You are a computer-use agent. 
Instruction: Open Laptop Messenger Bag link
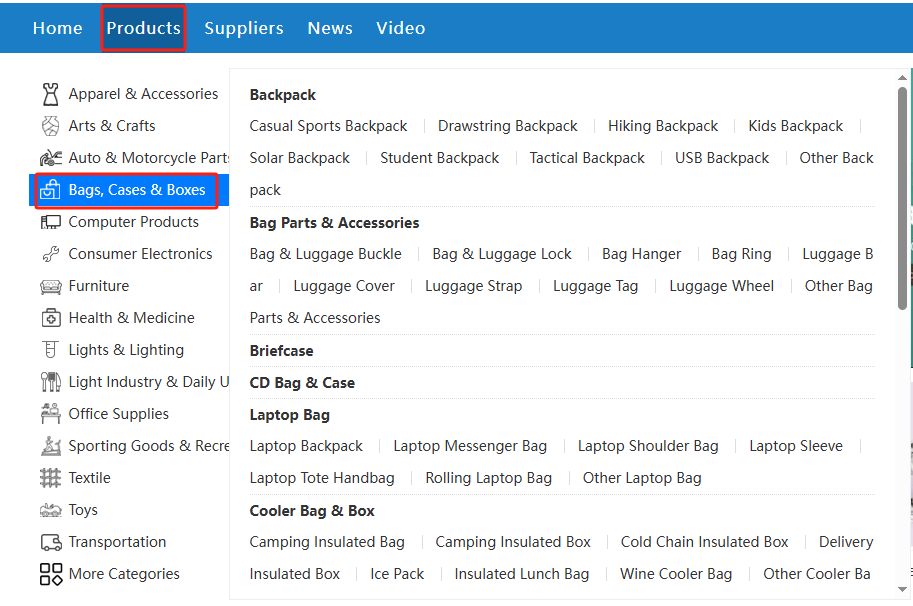(470, 446)
